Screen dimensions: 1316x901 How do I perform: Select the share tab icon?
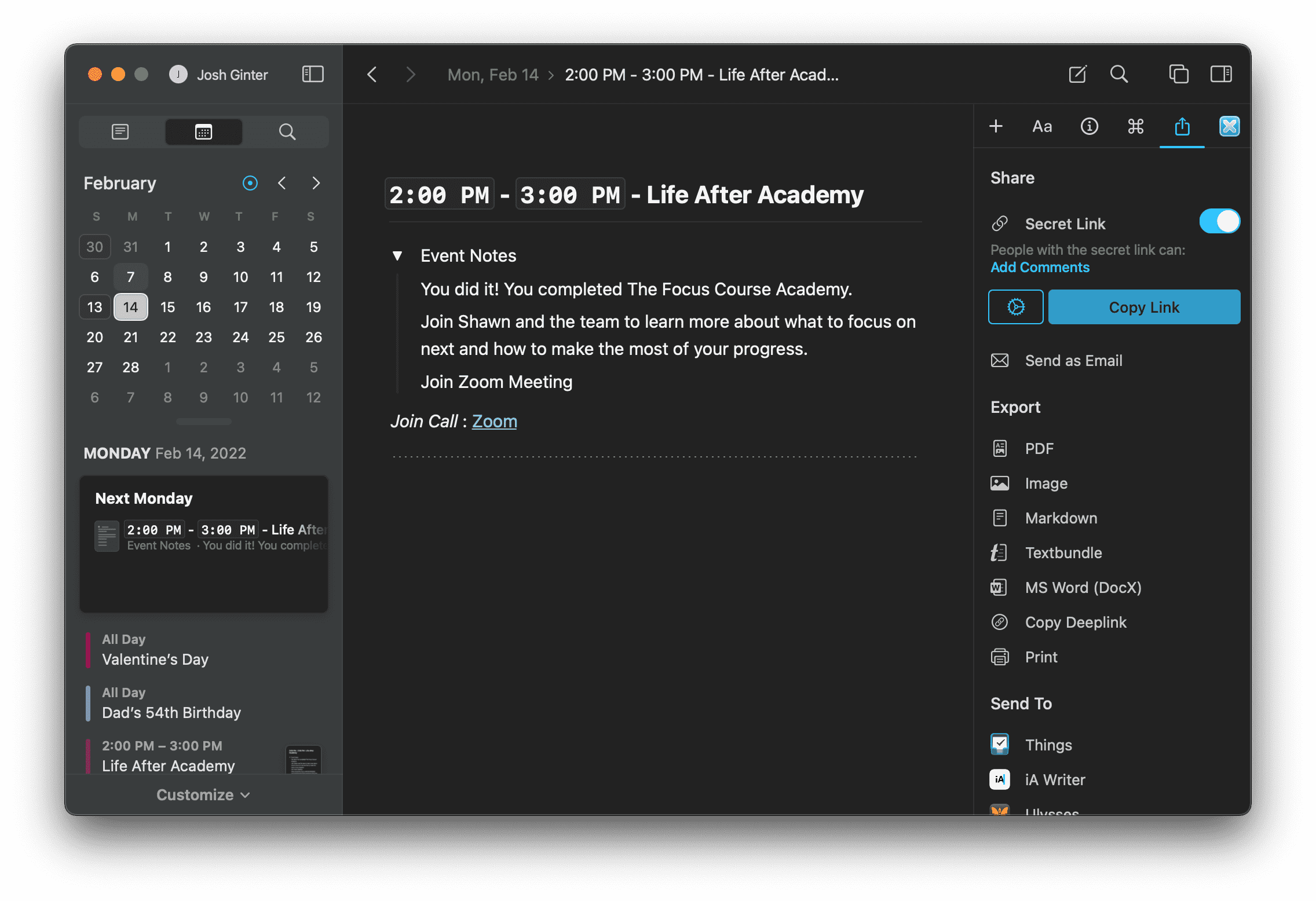(x=1182, y=126)
